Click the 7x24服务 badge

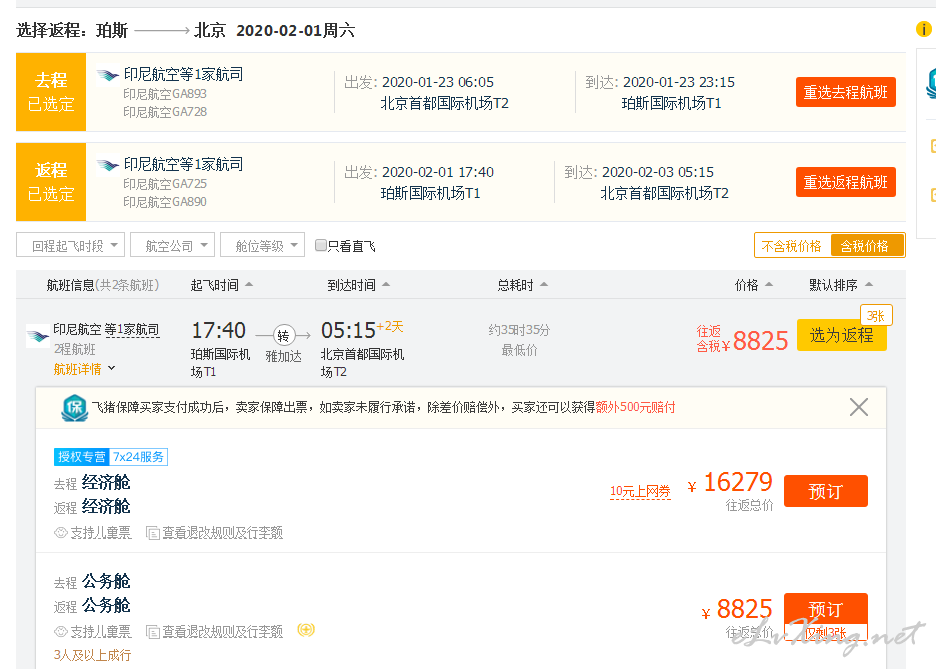pyautogui.click(x=138, y=457)
